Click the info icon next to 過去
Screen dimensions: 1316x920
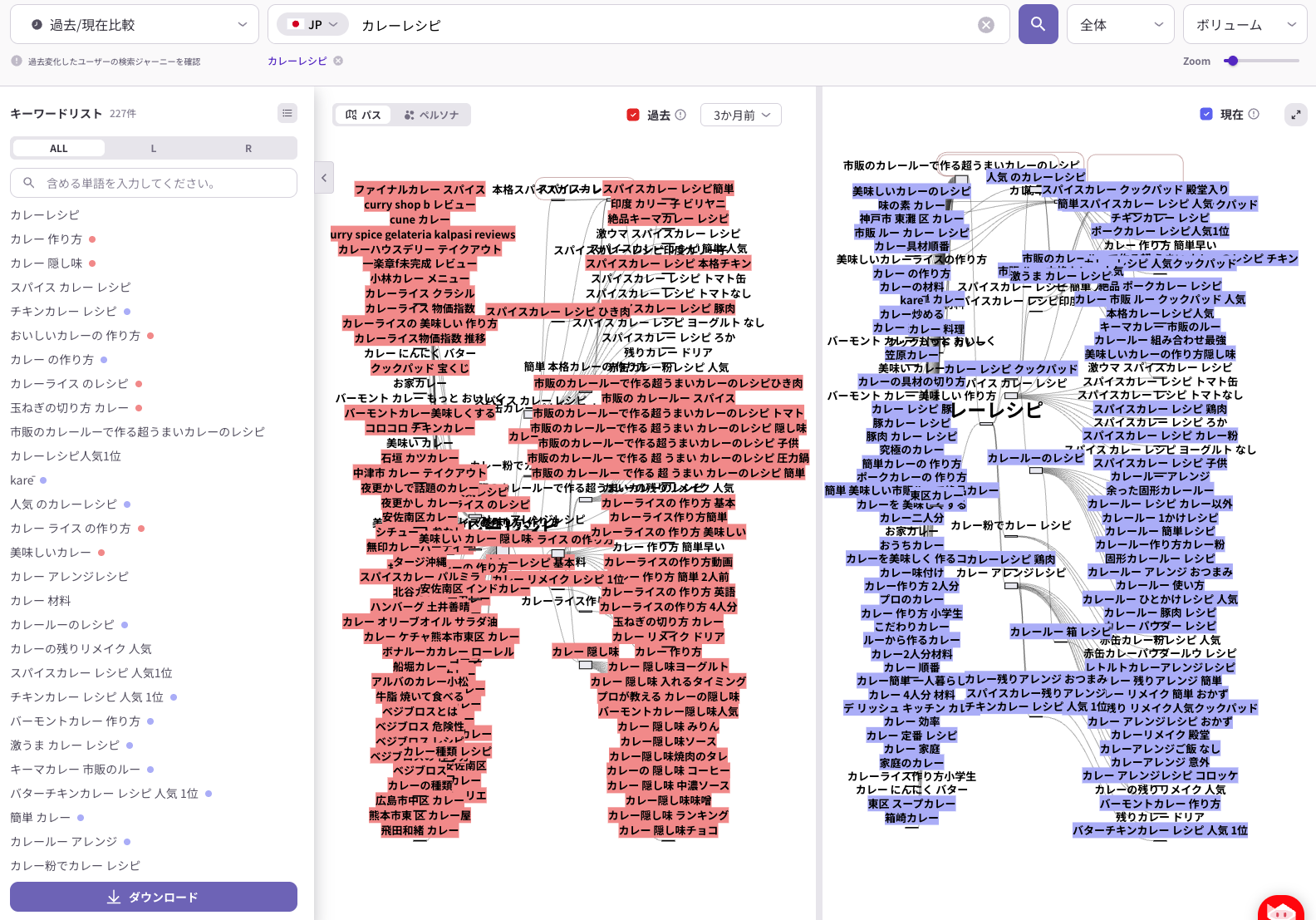pyautogui.click(x=680, y=115)
